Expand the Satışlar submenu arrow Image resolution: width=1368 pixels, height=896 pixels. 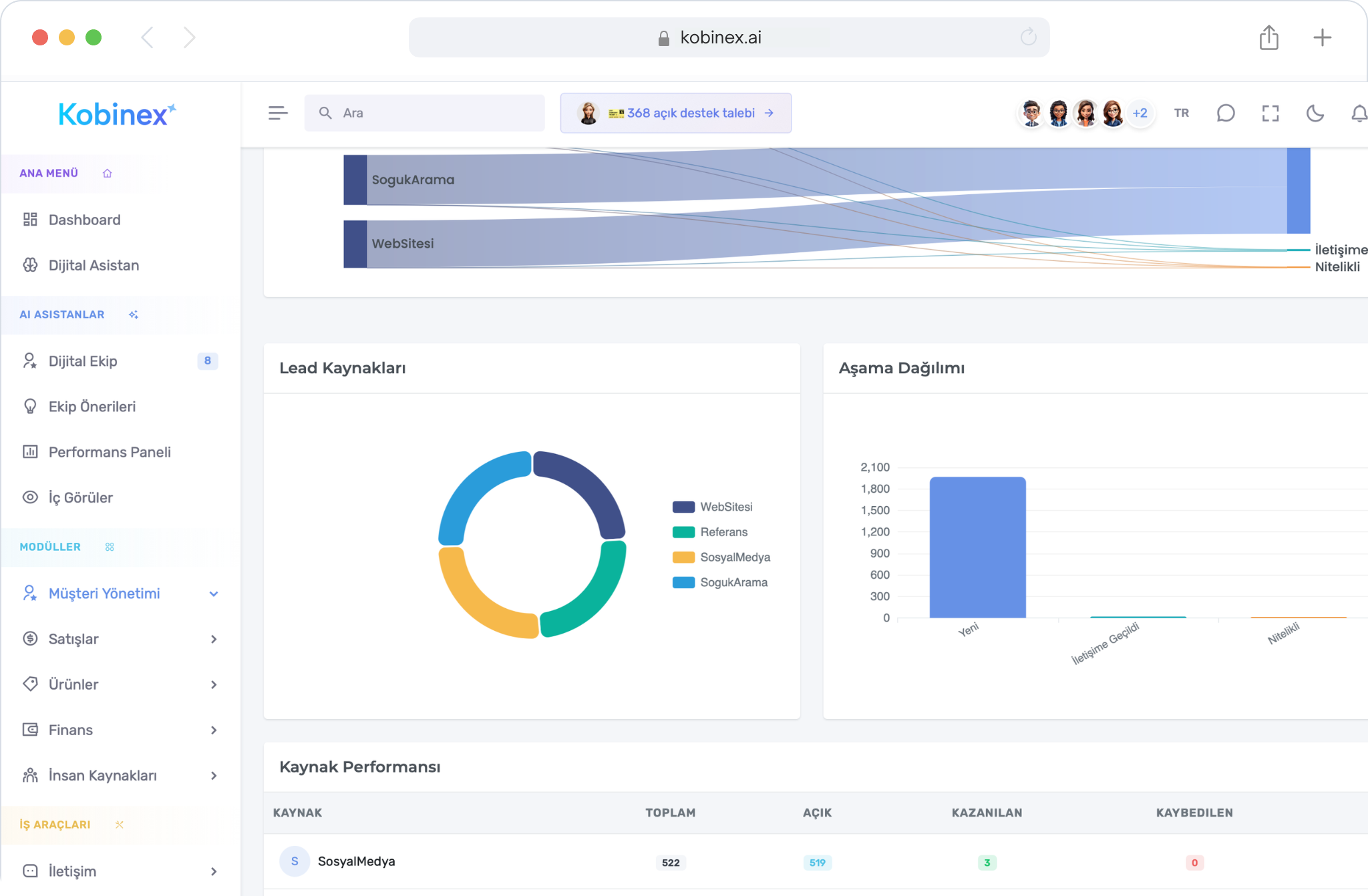(x=214, y=639)
